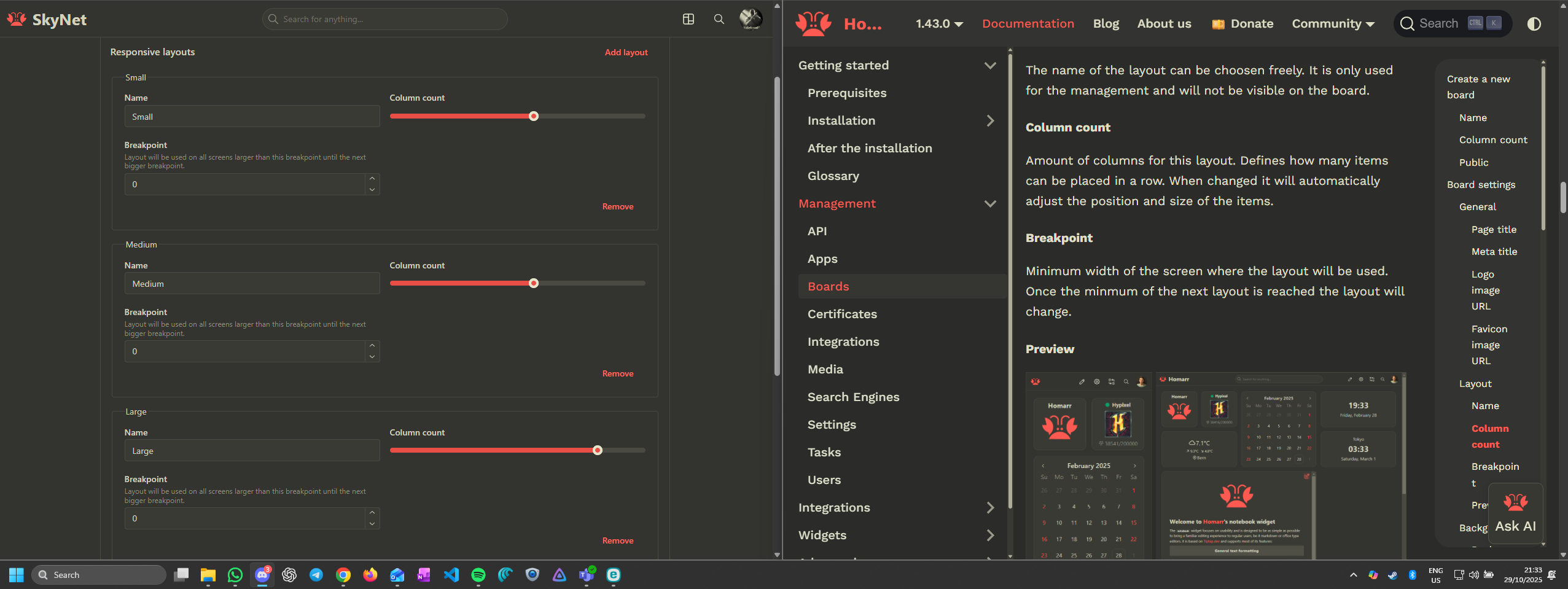
Task: Click the Large layout column count slider
Action: (x=517, y=450)
